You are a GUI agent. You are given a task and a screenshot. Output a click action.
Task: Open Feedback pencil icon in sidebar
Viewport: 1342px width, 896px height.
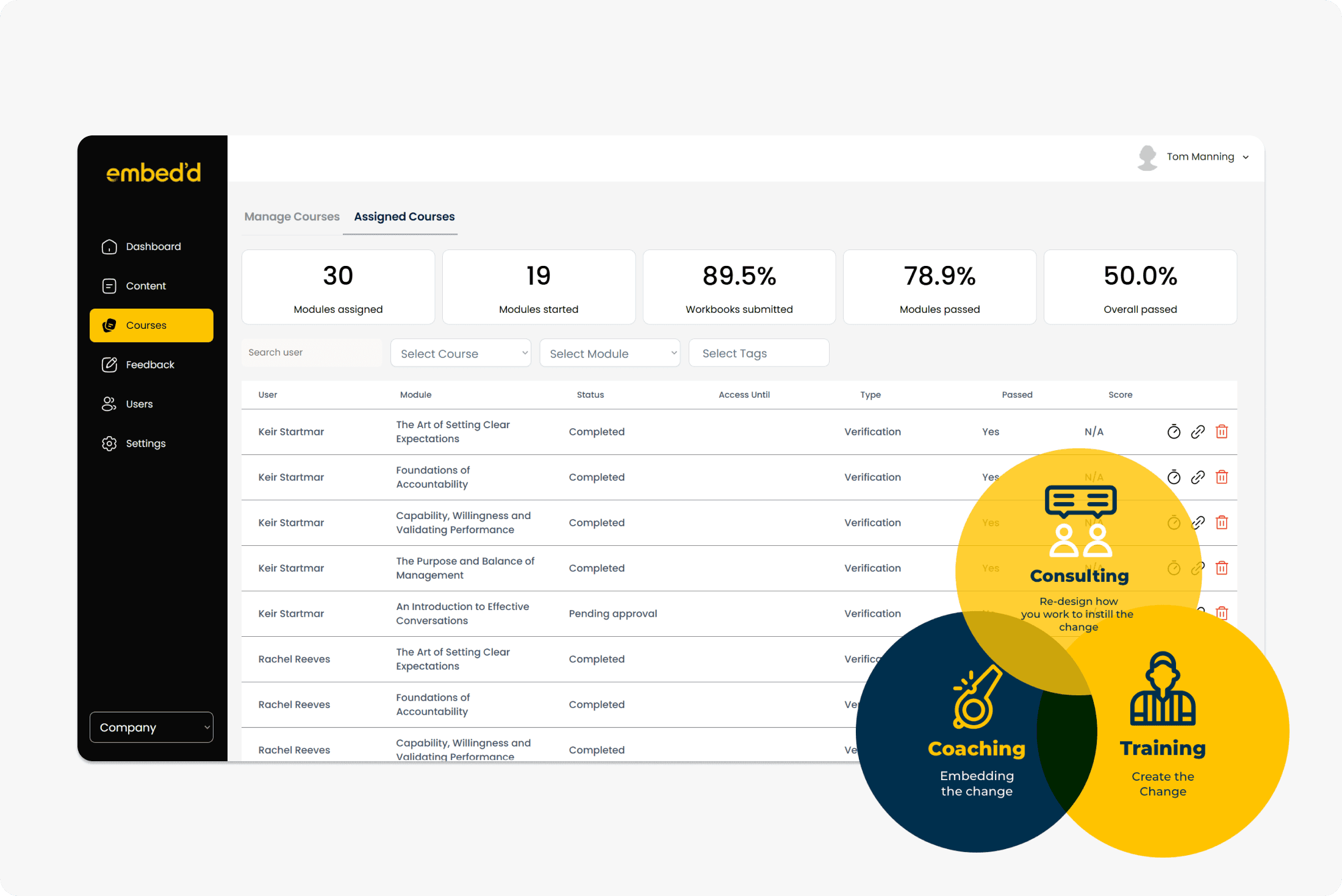coord(109,365)
